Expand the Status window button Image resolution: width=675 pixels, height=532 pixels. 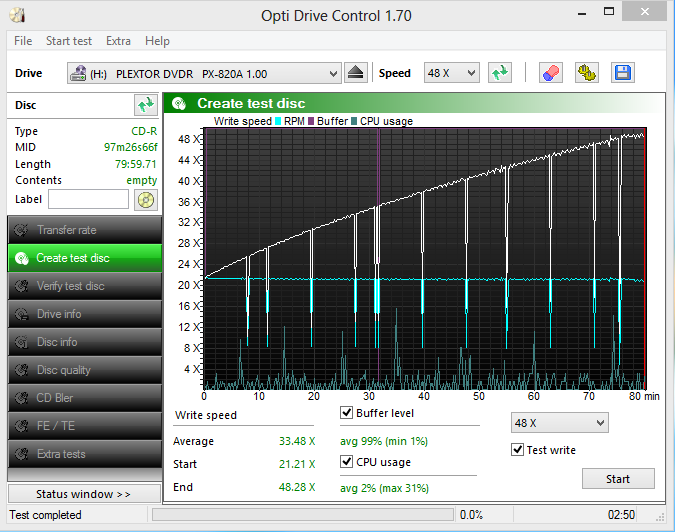(84, 494)
